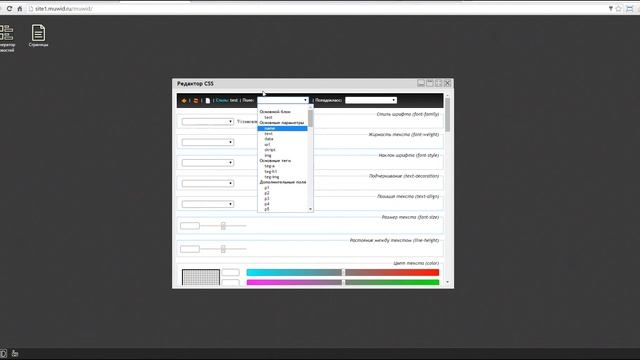Open the Страницы desktop icon

click(38, 36)
